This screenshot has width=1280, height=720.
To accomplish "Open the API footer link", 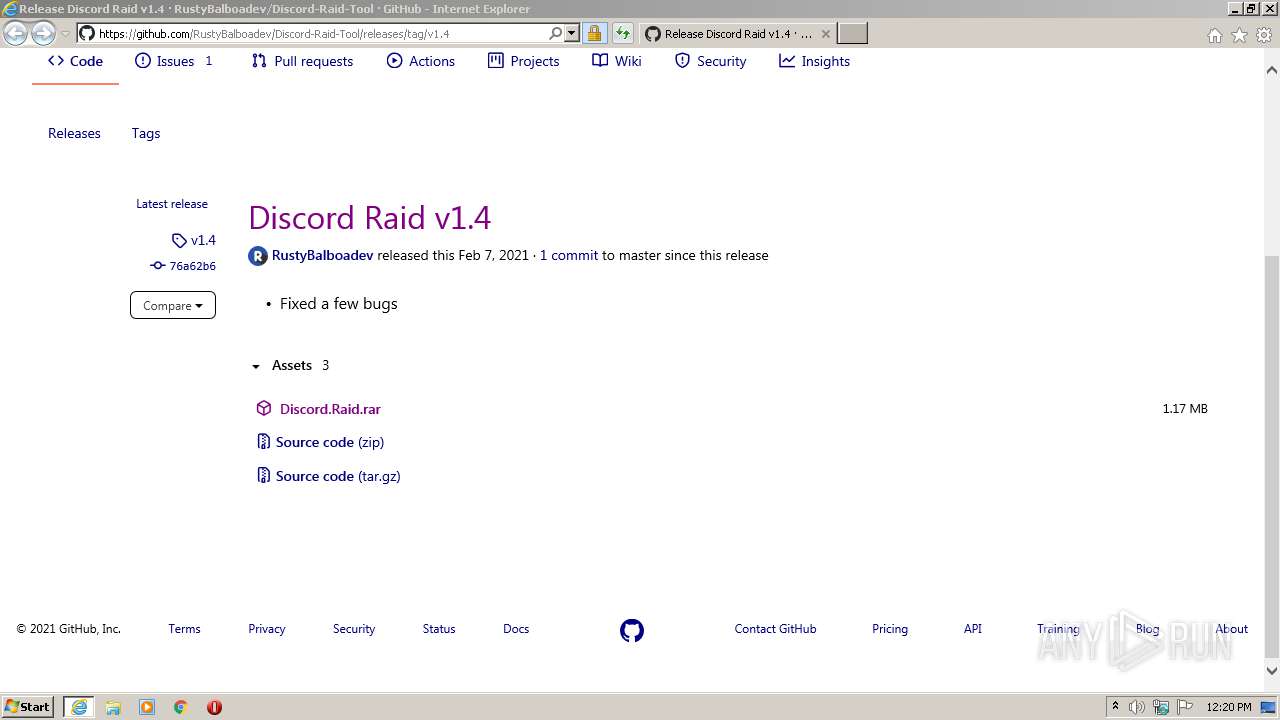I will tap(973, 629).
